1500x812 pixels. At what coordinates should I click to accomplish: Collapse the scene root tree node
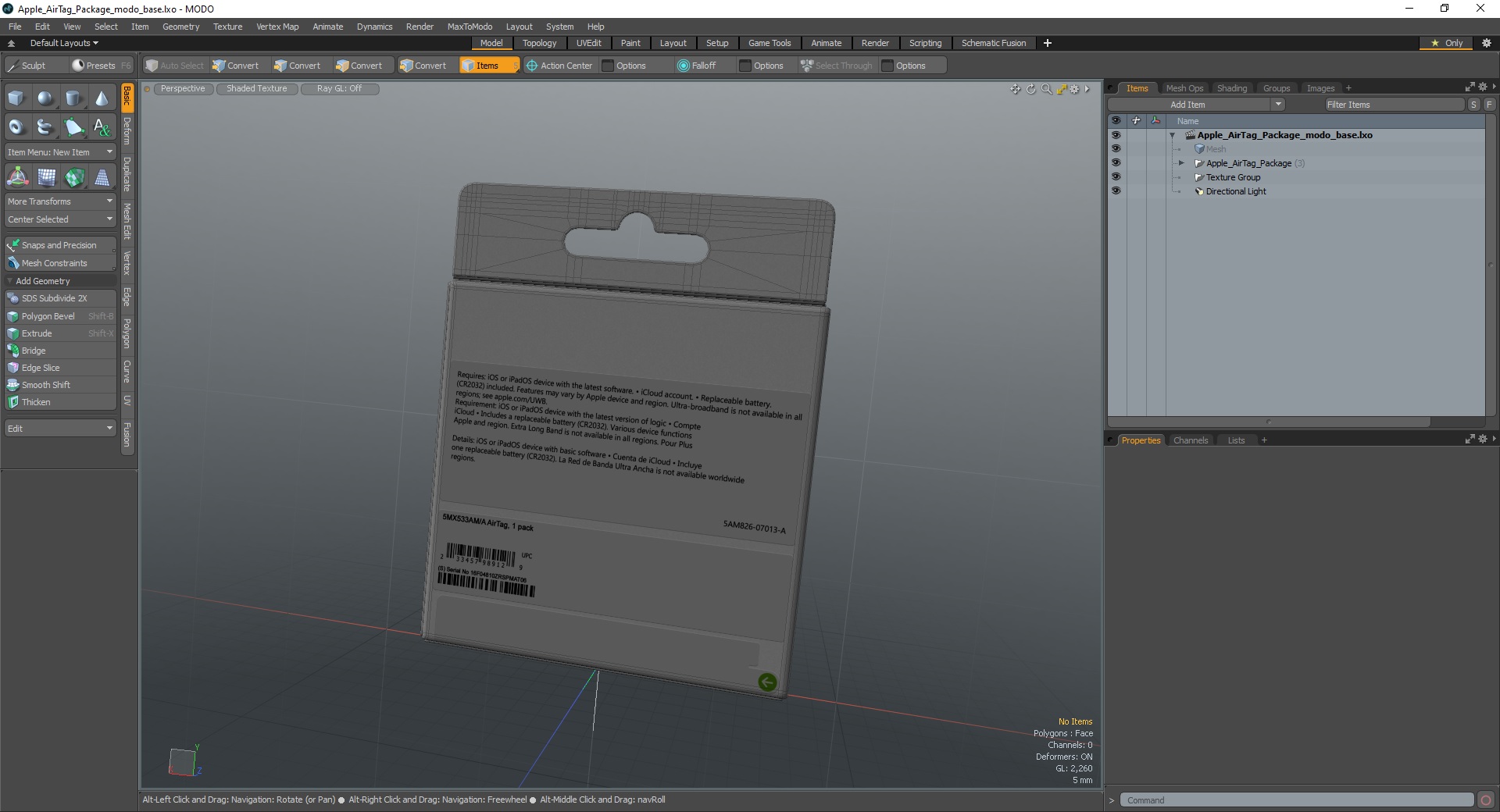pos(1172,135)
